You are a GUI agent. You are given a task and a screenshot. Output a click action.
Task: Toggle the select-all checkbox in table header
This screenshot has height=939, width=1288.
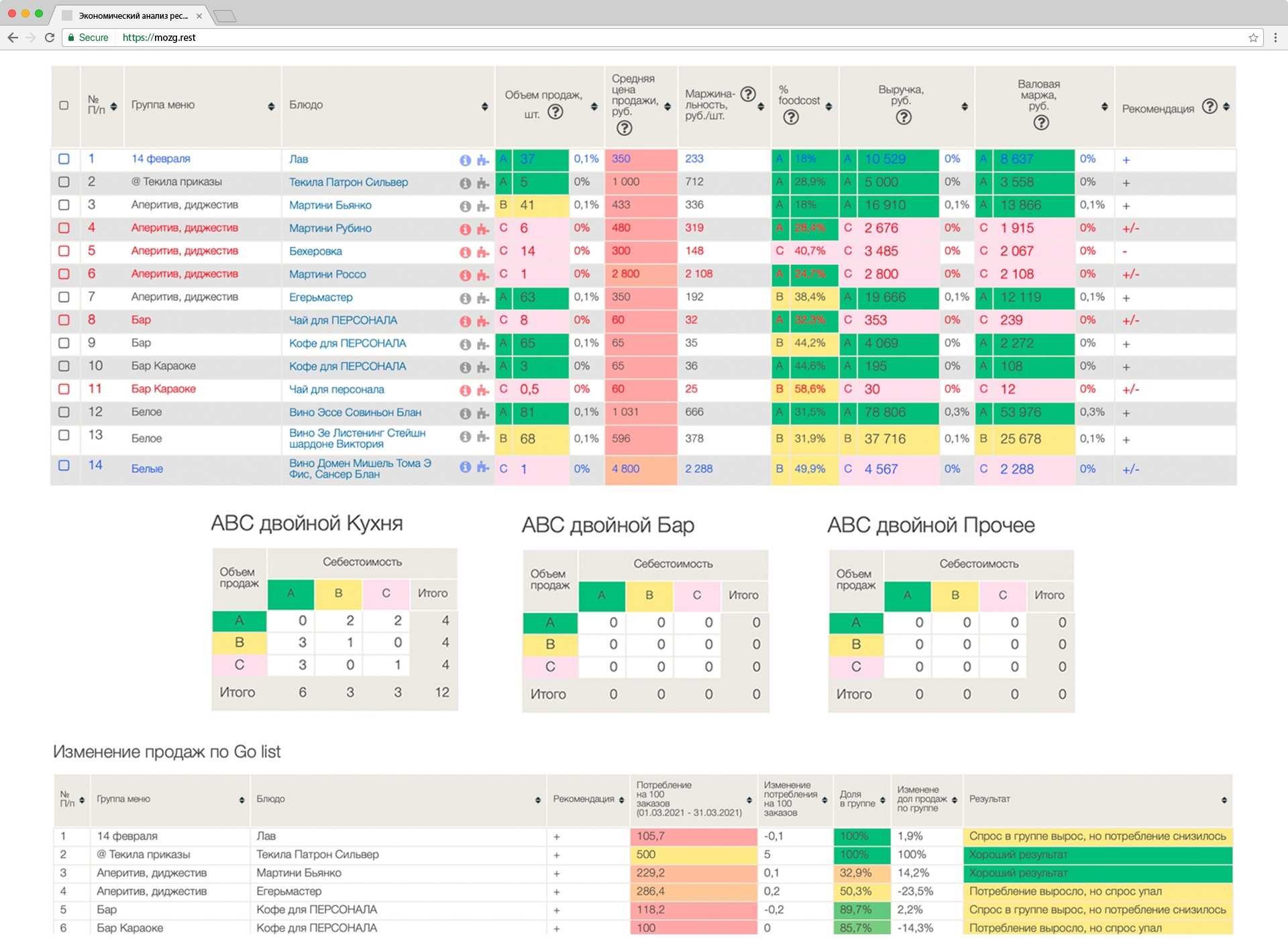pyautogui.click(x=64, y=105)
